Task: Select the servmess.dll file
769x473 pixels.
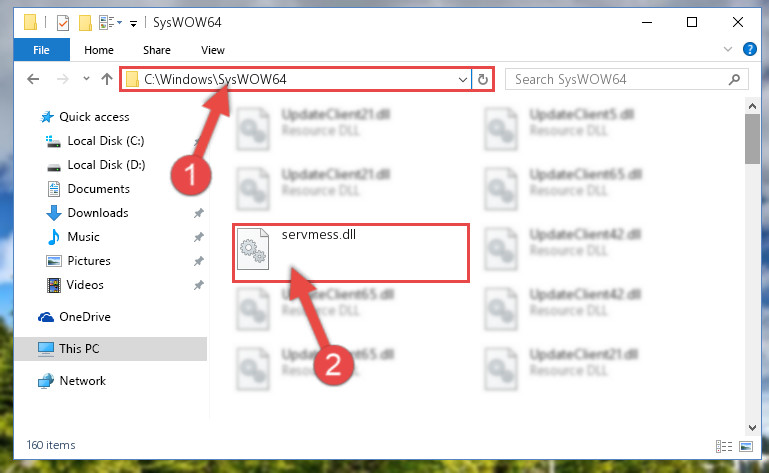Action: pyautogui.click(x=351, y=253)
